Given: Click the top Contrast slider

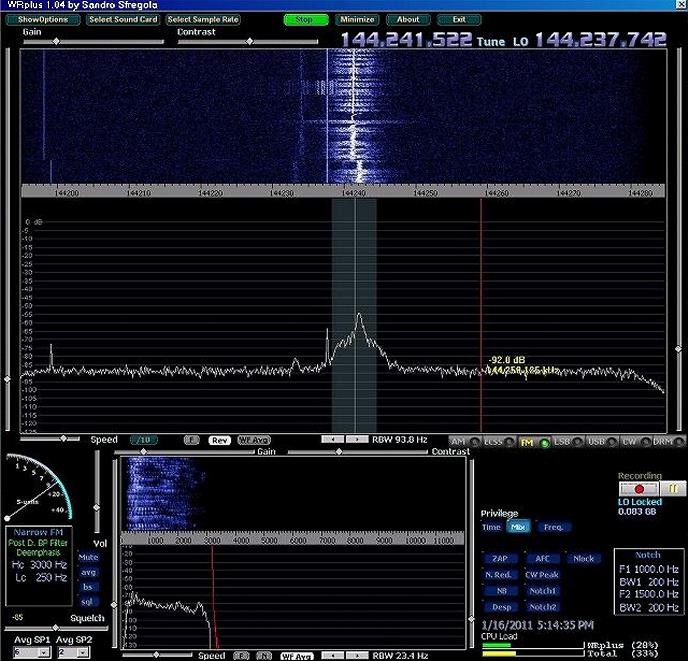Looking at the screenshot, I should point(248,42).
